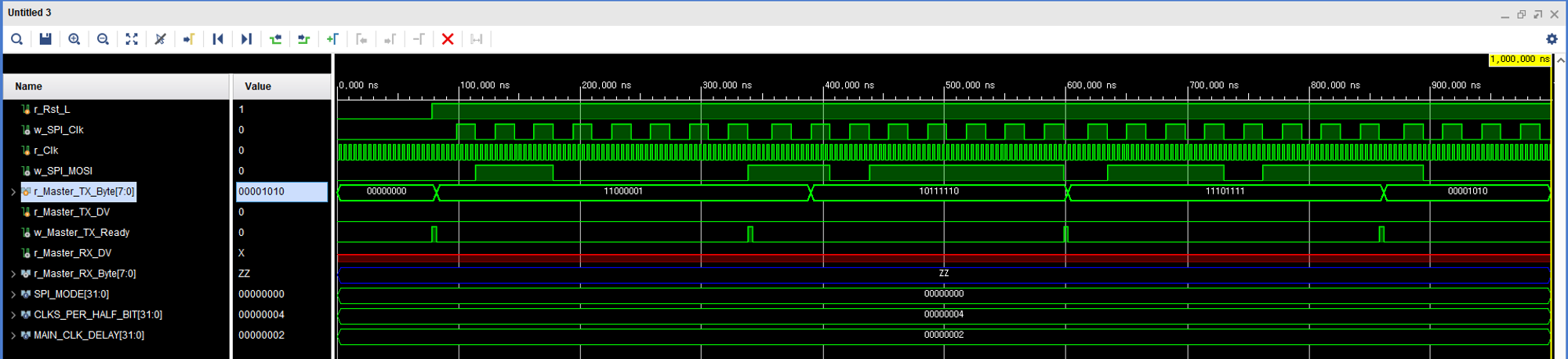Float the waveform window
Viewport: 1568px width, 359px height.
pyautogui.click(x=1537, y=14)
